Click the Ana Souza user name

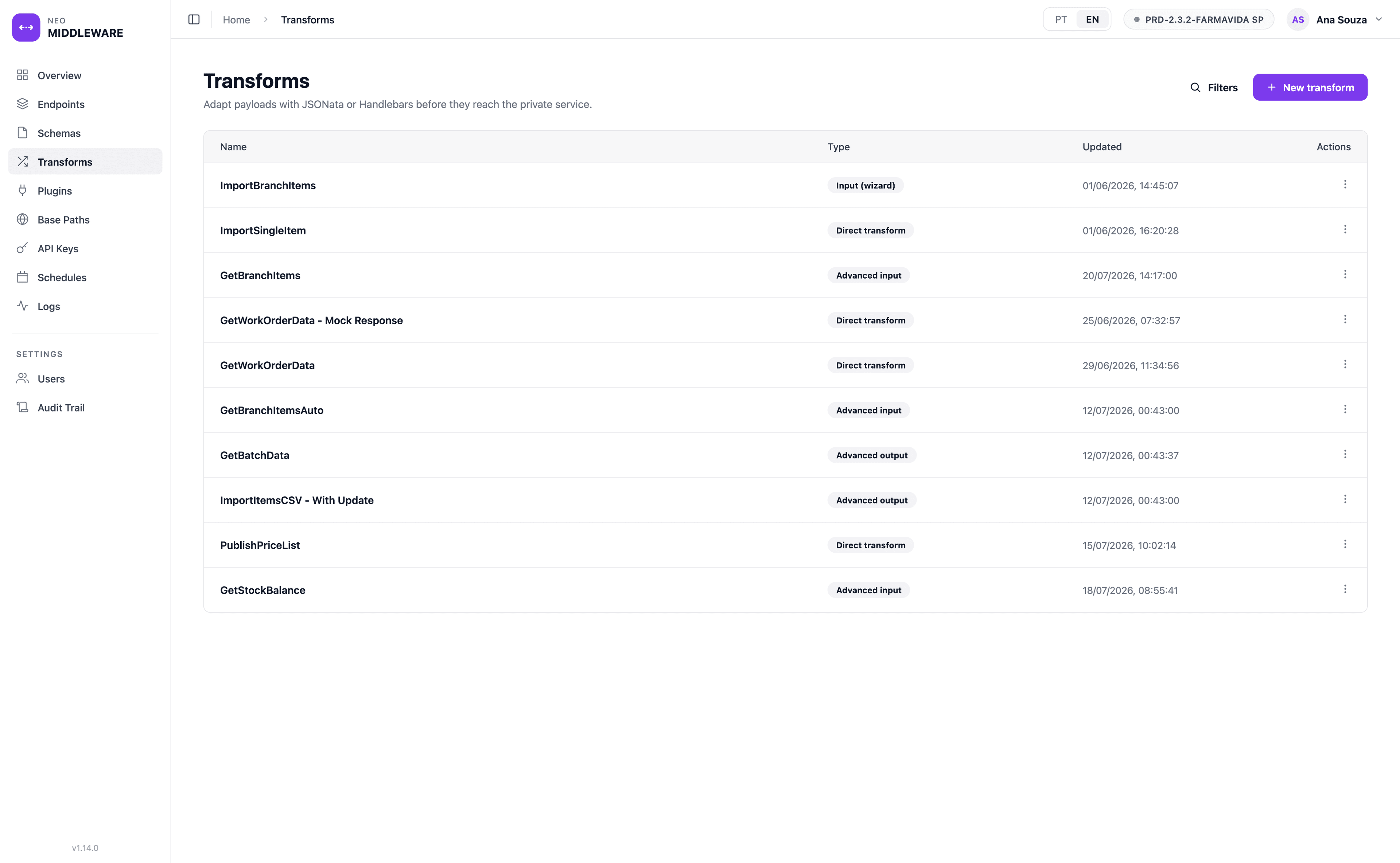tap(1341, 19)
